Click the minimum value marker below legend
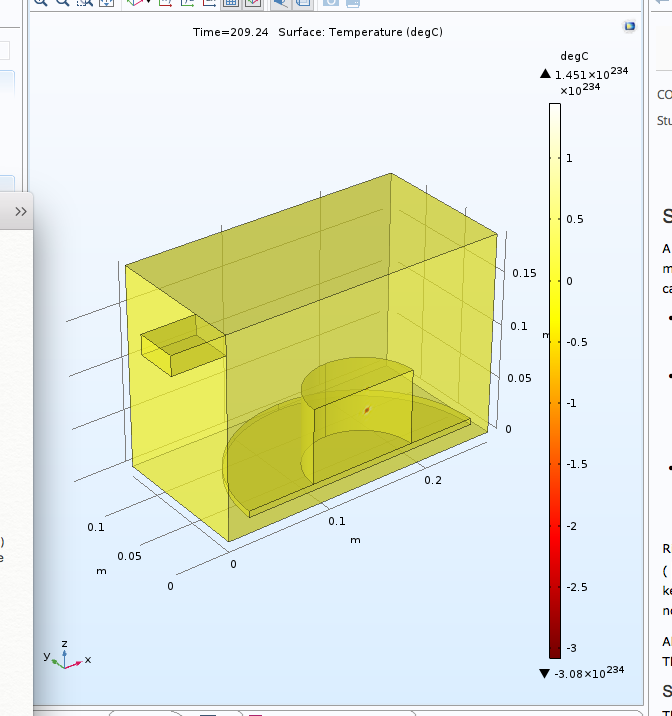The height and width of the screenshot is (716, 672). point(545,673)
